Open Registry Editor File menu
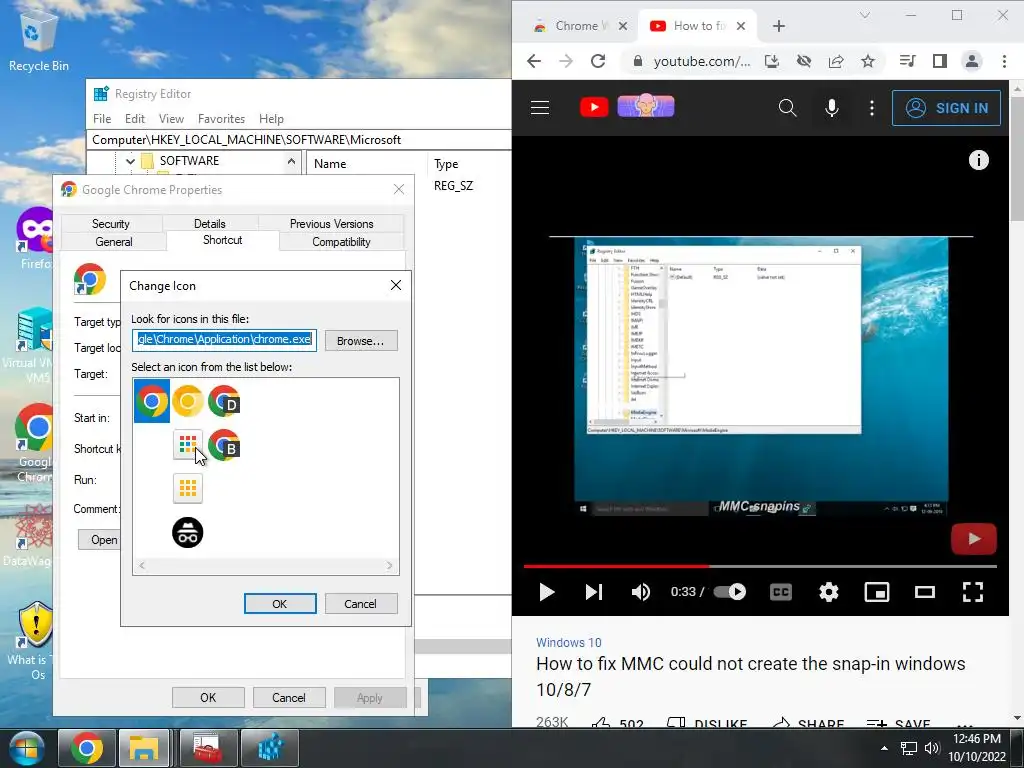Image resolution: width=1024 pixels, height=768 pixels. [102, 119]
